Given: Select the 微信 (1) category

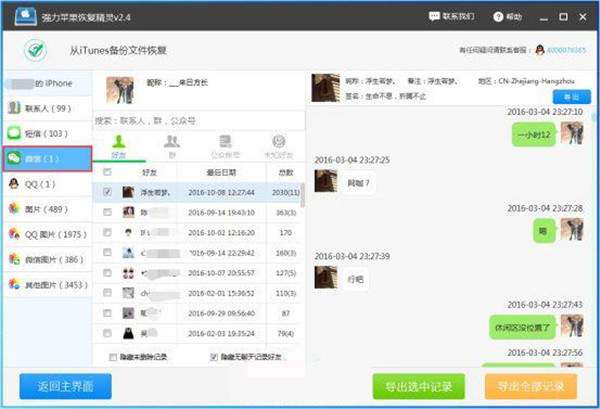Looking at the screenshot, I should point(48,159).
